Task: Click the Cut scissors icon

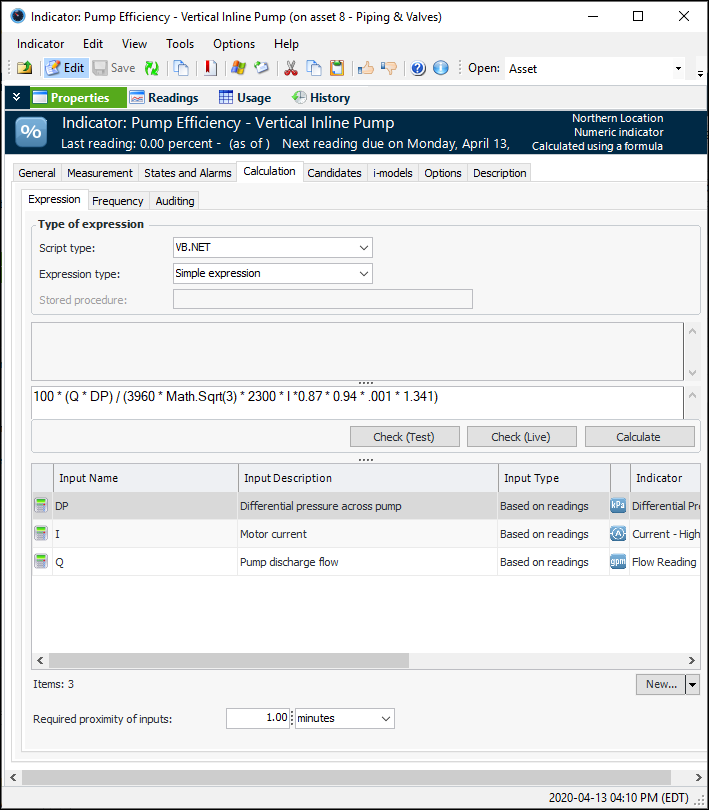Action: (x=290, y=68)
